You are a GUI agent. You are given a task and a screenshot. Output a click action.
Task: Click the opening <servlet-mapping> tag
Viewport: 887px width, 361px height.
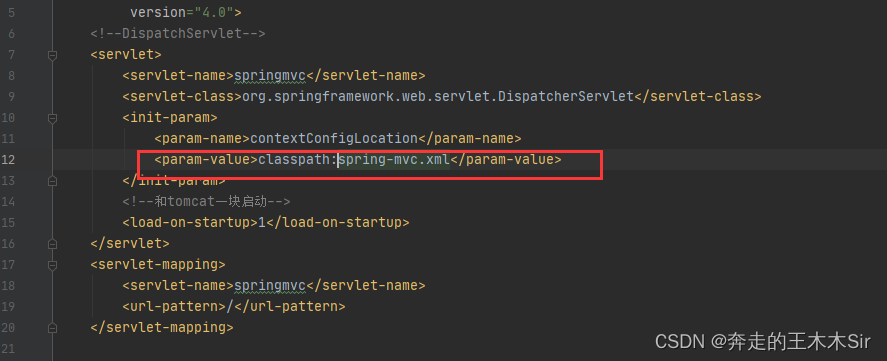158,264
